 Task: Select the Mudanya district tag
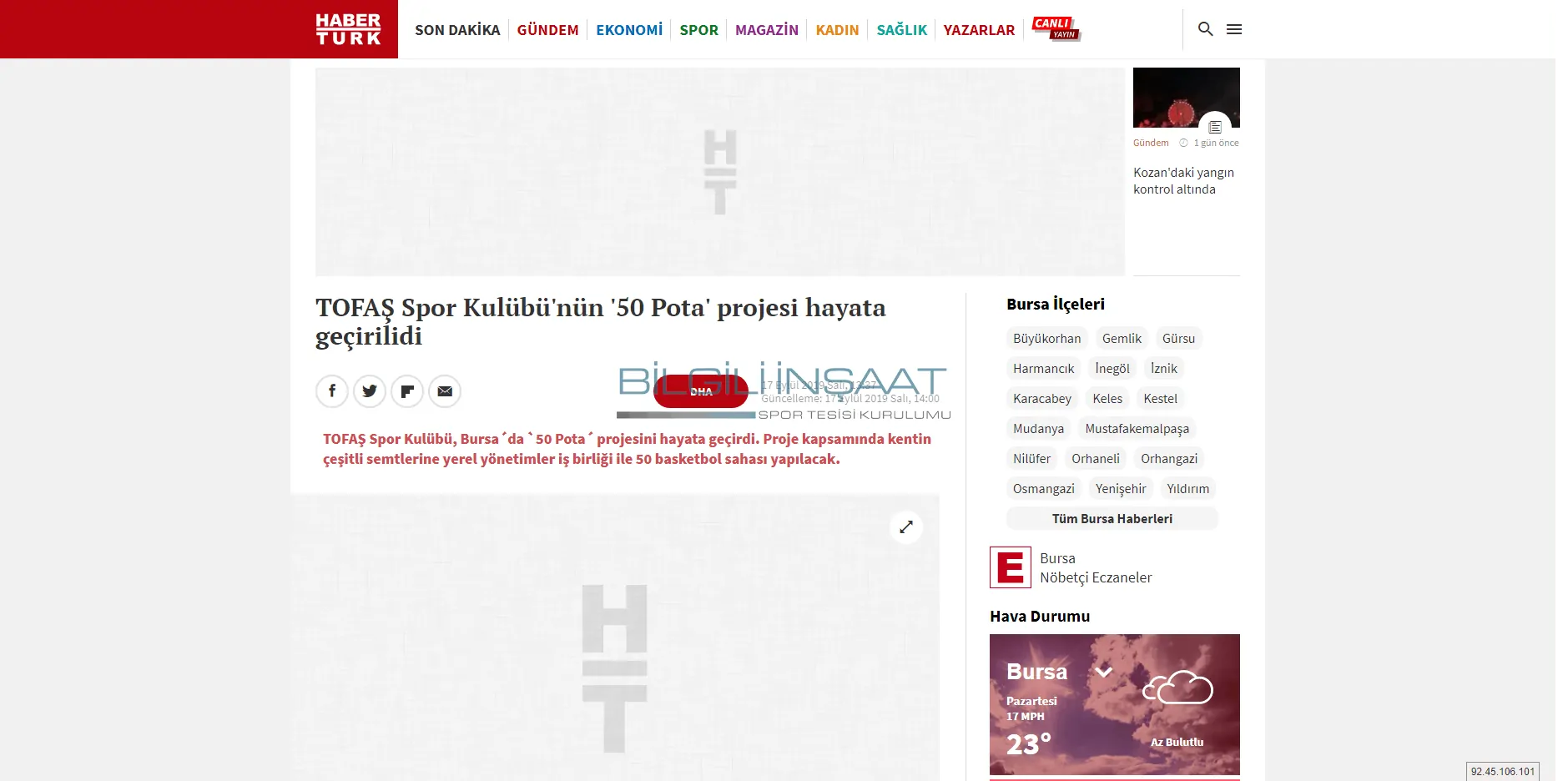[x=1038, y=429]
